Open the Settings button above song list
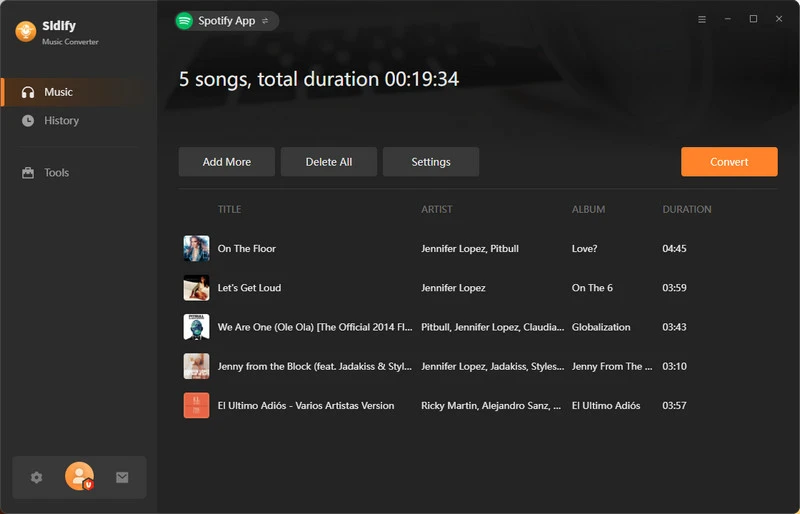800x514 pixels. (431, 162)
